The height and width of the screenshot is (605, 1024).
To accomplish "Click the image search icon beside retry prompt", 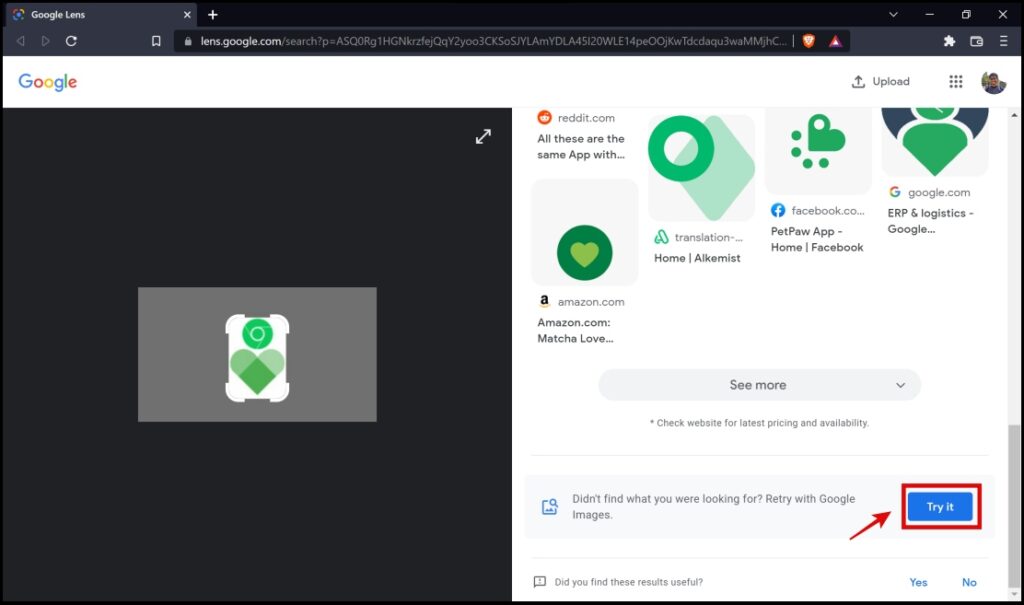I will coord(550,506).
